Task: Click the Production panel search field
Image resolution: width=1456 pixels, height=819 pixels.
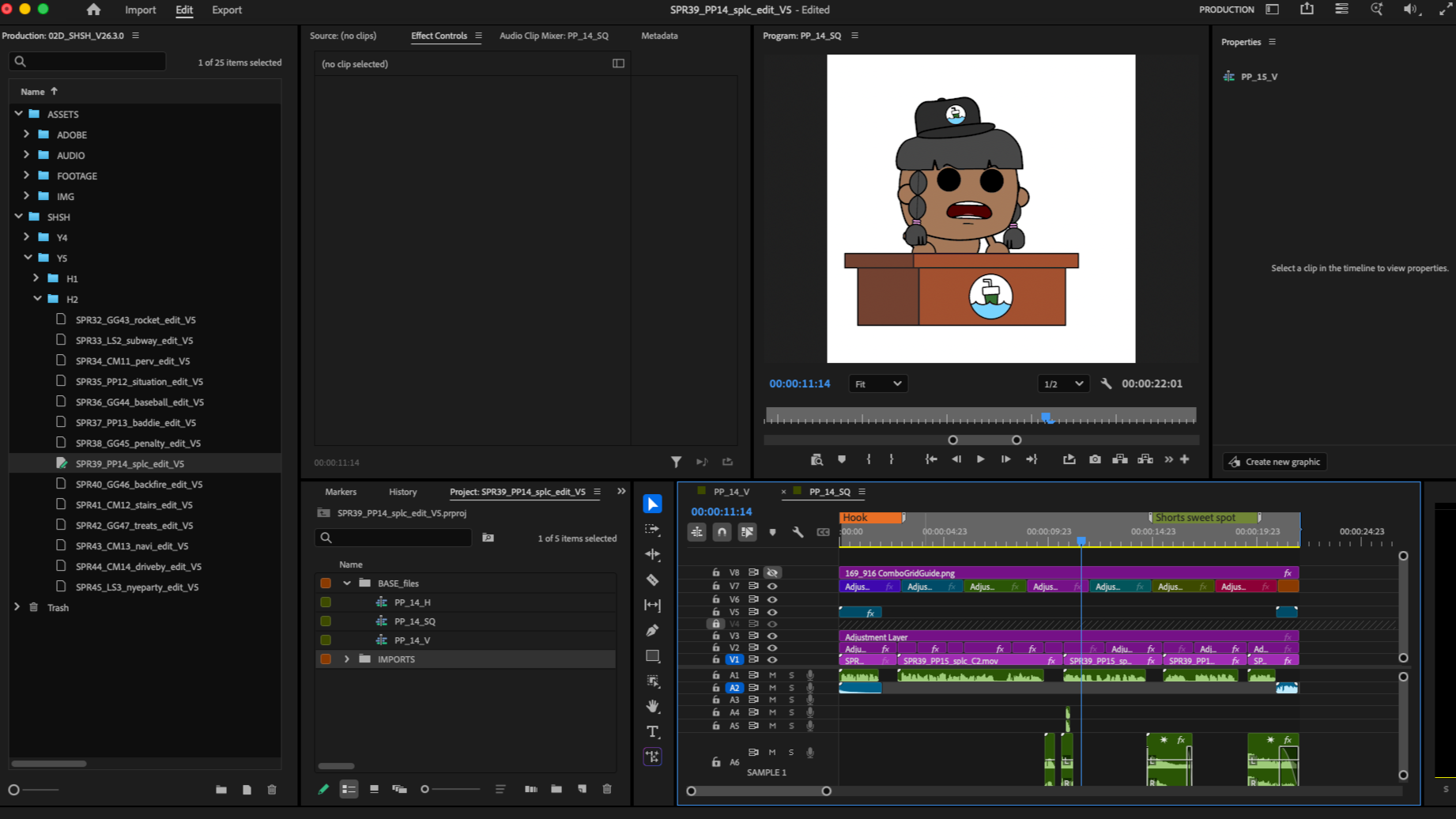Action: pyautogui.click(x=88, y=62)
